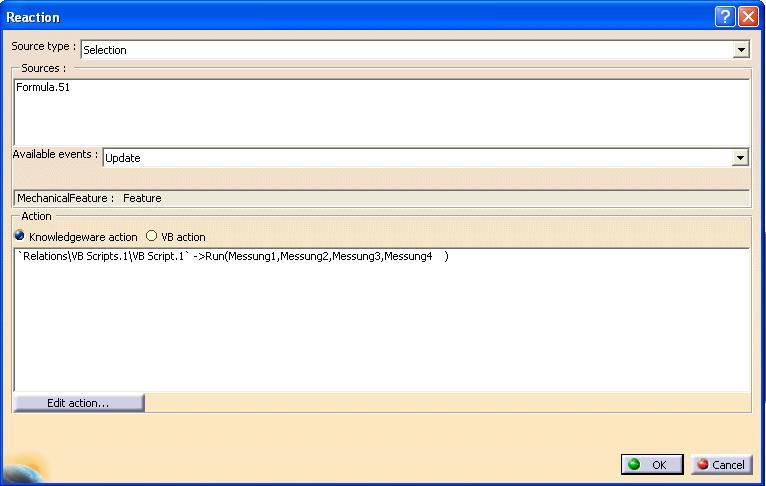Dismiss dialog with the Cancel button
The width and height of the screenshot is (766, 486).
(722, 465)
